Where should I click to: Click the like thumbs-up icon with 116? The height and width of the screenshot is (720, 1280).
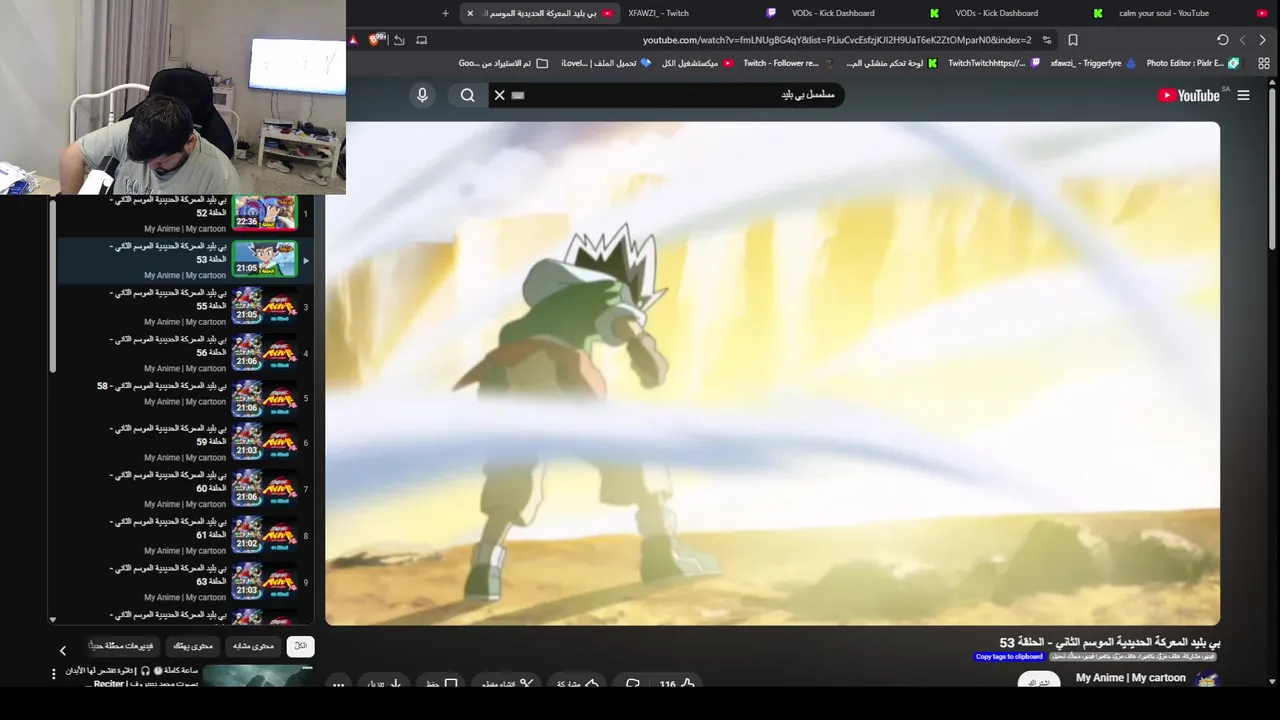coord(677,684)
